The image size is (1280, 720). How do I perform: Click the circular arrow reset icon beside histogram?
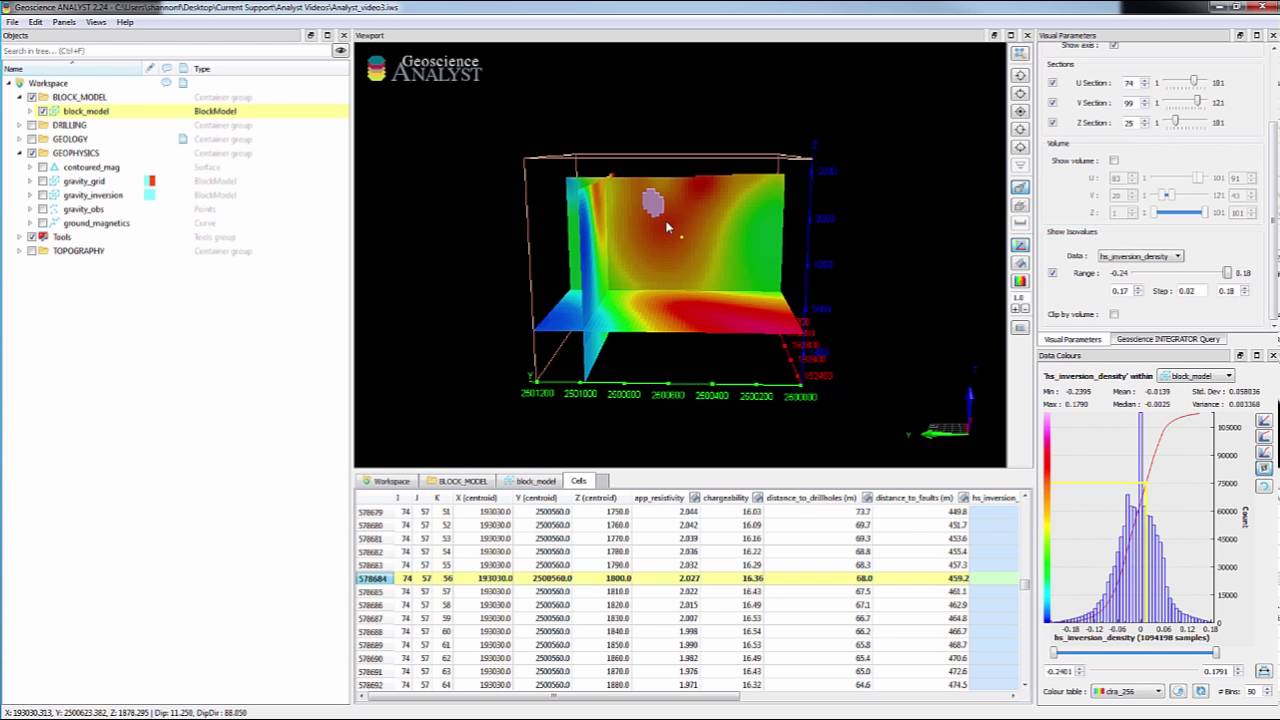pos(1264,486)
